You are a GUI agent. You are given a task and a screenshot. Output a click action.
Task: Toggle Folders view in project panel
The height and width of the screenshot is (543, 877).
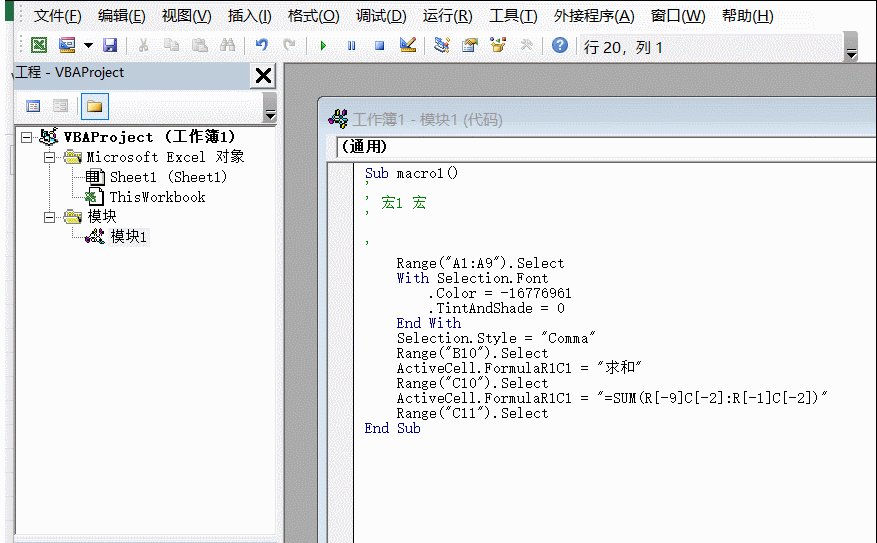pyautogui.click(x=95, y=106)
